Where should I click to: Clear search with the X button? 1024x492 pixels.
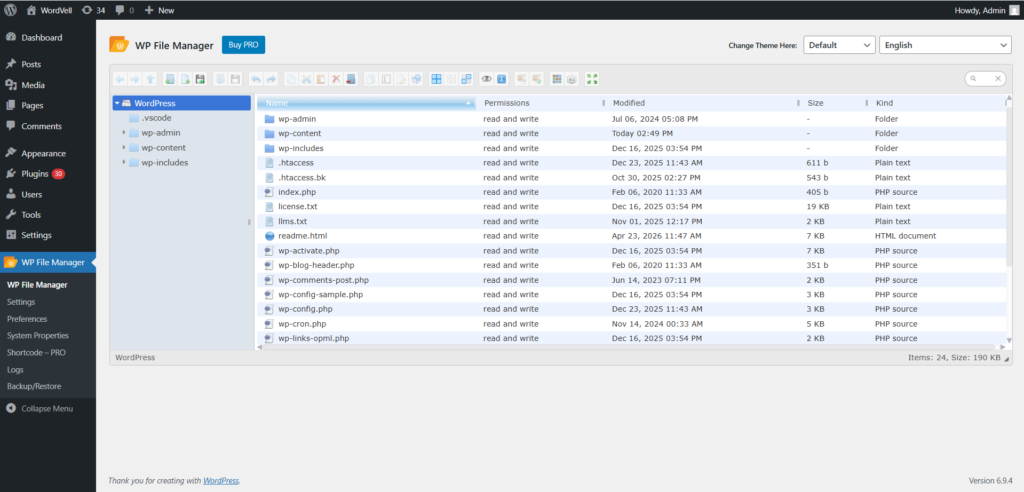tap(998, 78)
